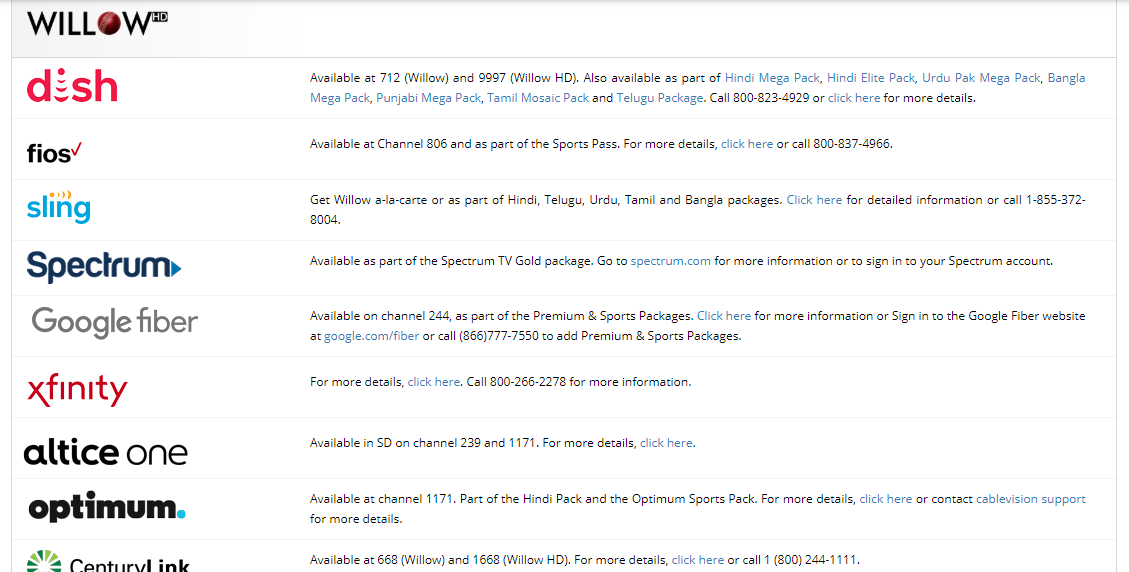Click the CenturyLink number 1 (800) 244-1111
The width and height of the screenshot is (1129, 572).
point(810,560)
